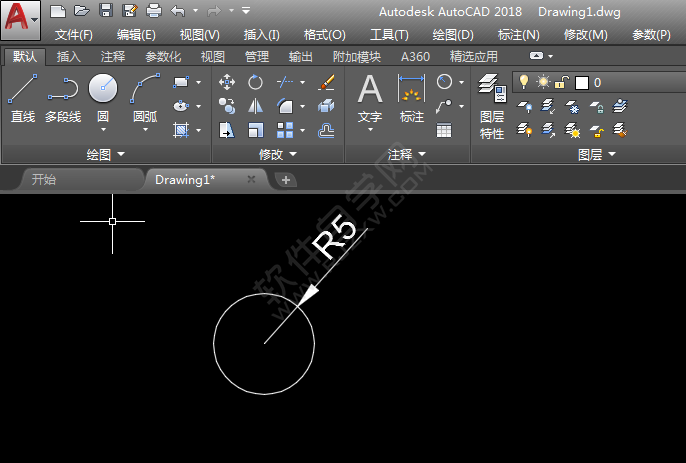
Task: Select the Ellipse tool icon
Action: (181, 106)
